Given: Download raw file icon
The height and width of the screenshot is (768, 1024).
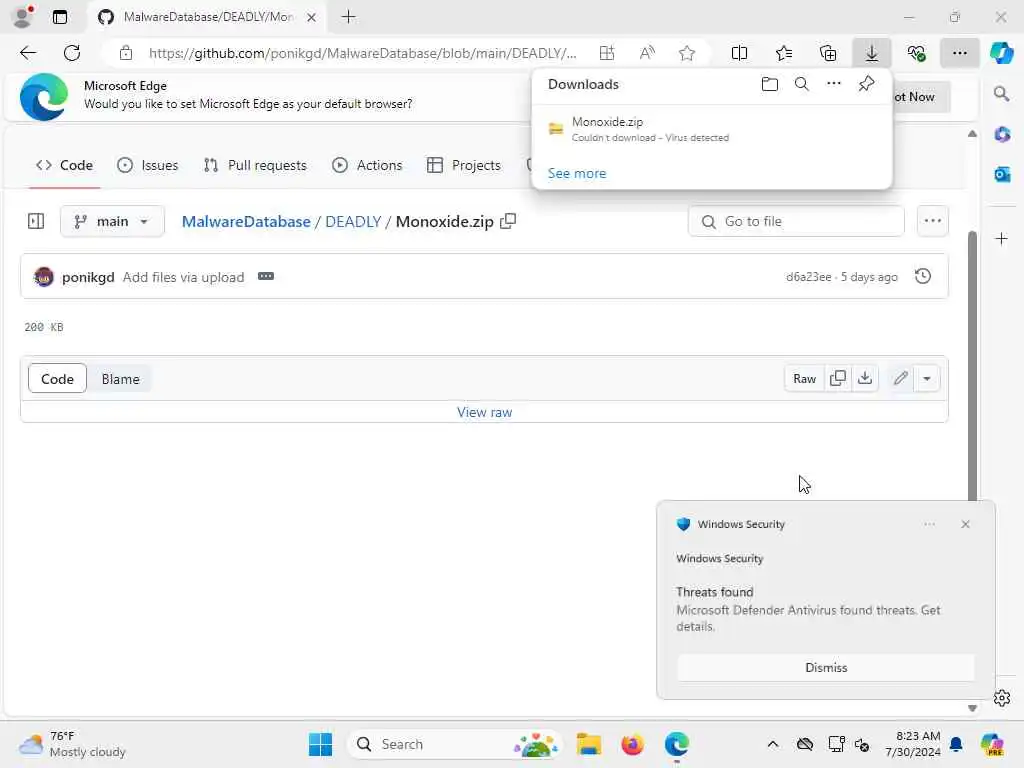Looking at the screenshot, I should (x=865, y=378).
